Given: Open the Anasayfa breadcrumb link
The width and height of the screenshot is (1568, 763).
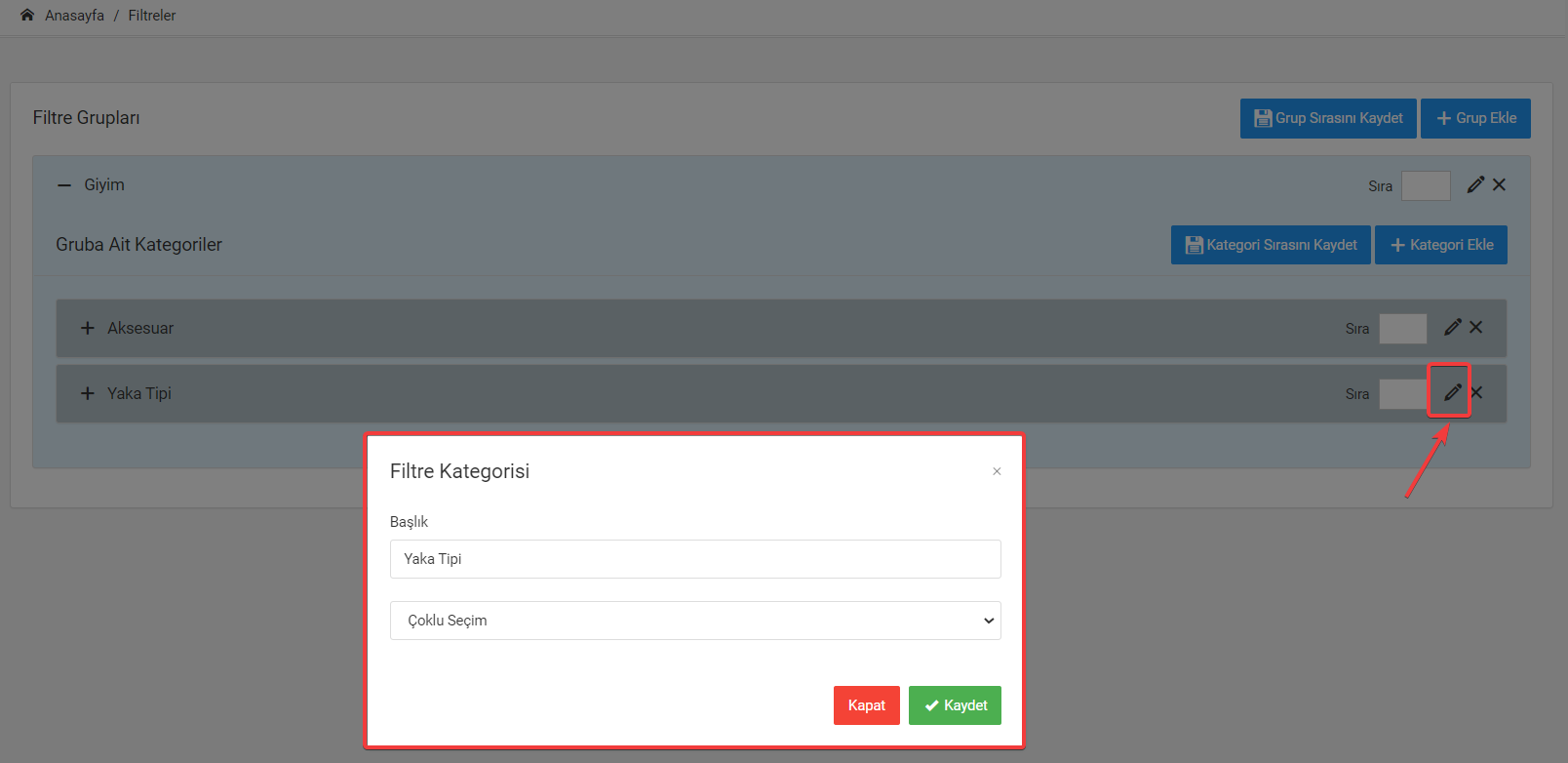Looking at the screenshot, I should click(74, 16).
